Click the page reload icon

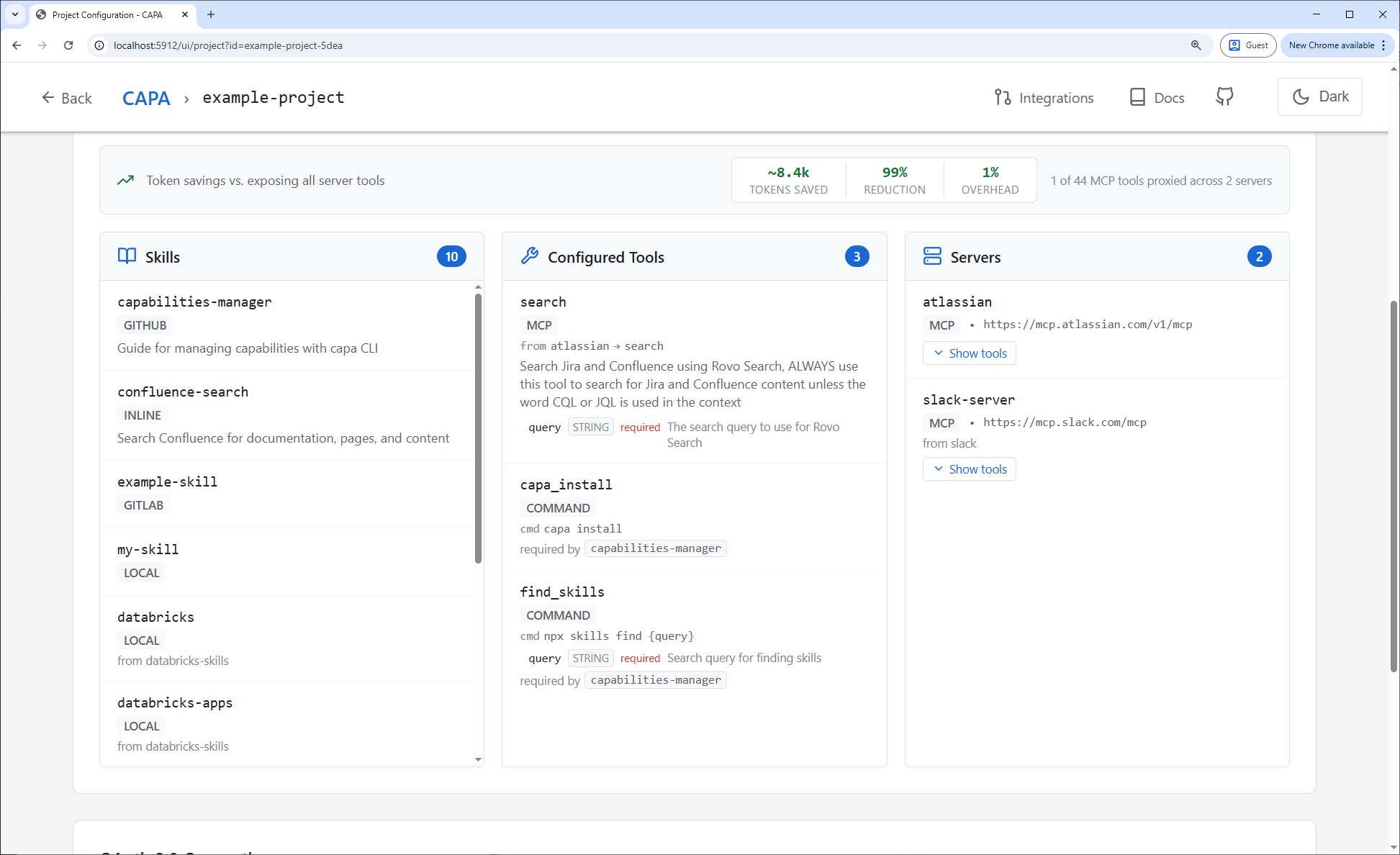pyautogui.click(x=68, y=45)
